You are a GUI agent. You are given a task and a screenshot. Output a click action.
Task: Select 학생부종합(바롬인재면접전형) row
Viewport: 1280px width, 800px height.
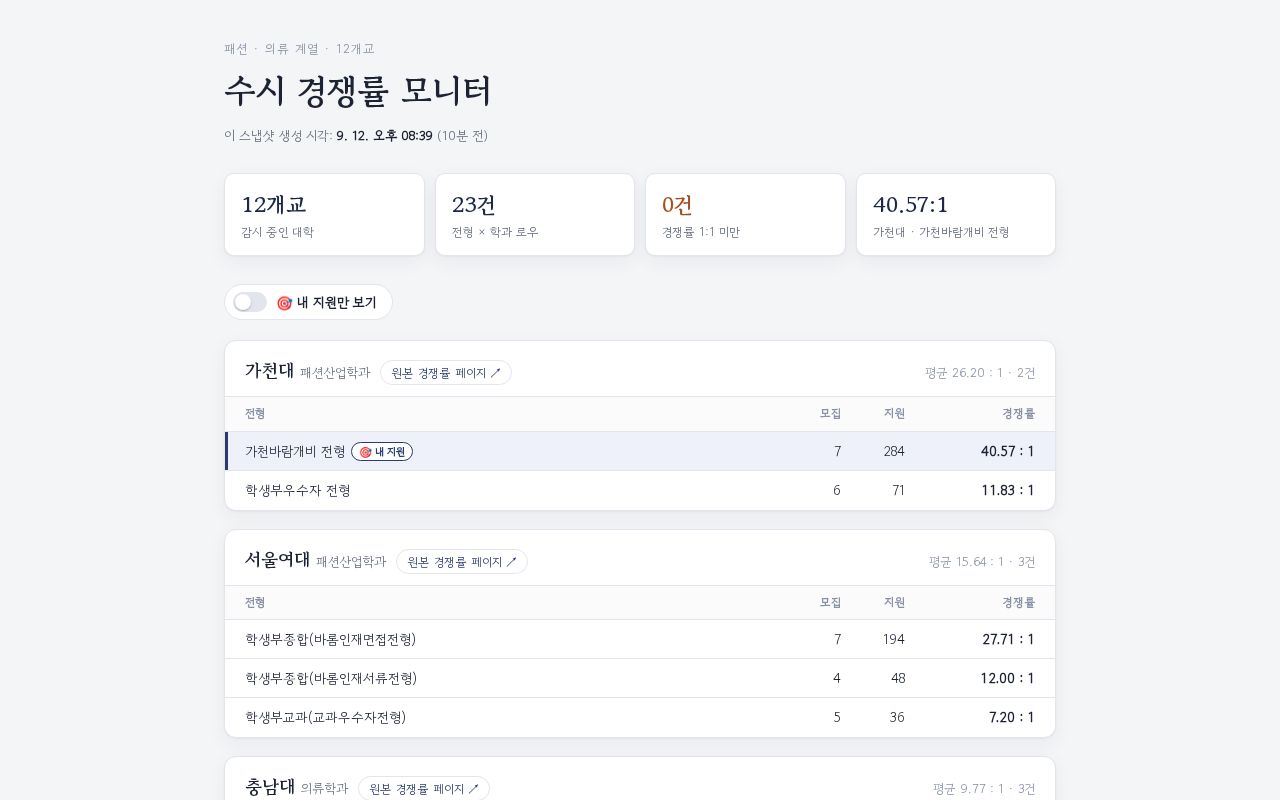pyautogui.click(x=640, y=639)
